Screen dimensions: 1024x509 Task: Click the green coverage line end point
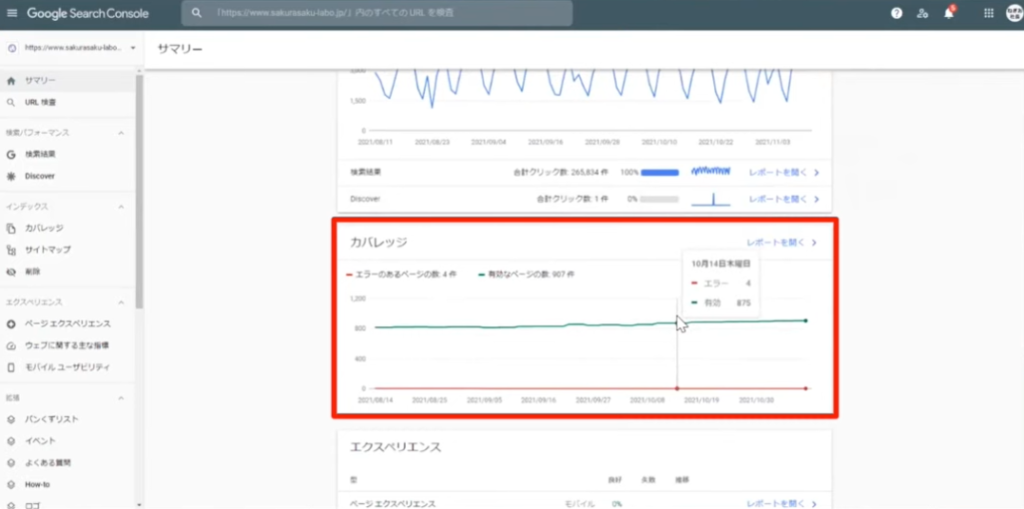coord(806,320)
